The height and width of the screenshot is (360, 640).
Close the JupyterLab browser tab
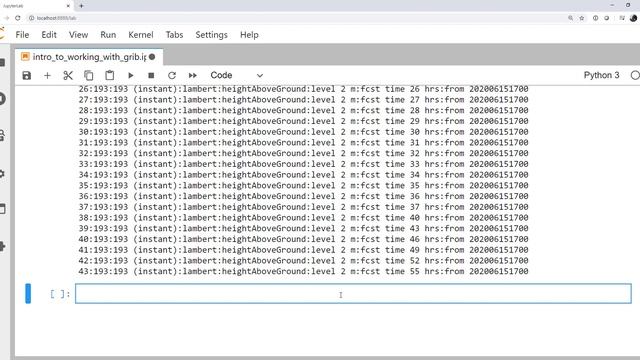tap(68, 6)
